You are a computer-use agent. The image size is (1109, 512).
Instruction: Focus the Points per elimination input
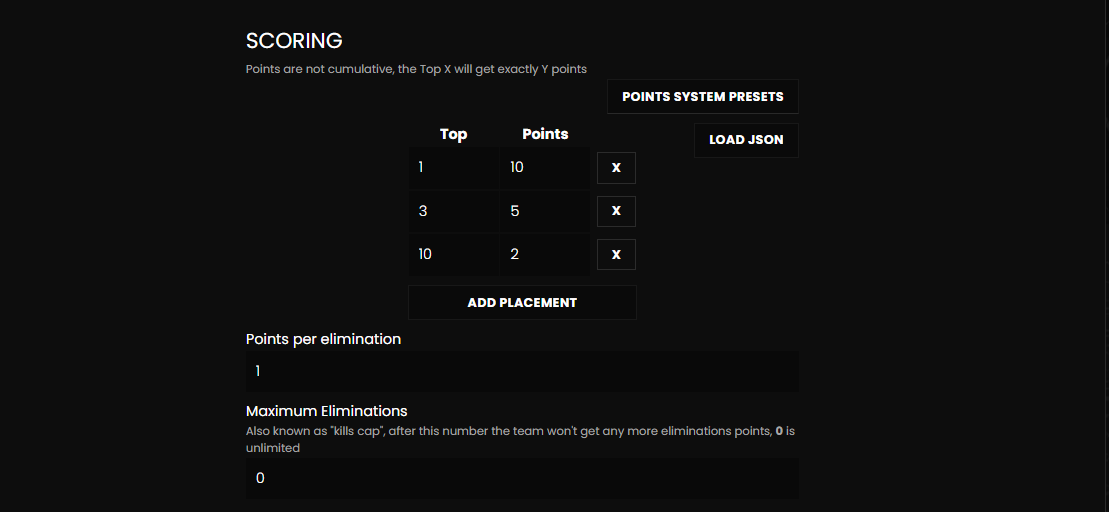(x=522, y=371)
